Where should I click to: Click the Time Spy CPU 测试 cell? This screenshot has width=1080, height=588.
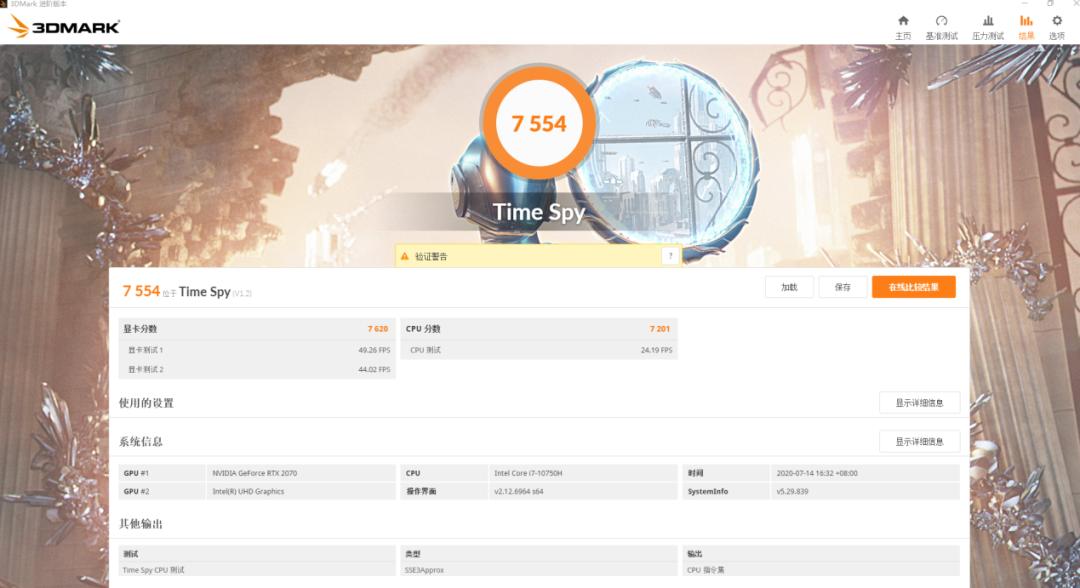(154, 570)
